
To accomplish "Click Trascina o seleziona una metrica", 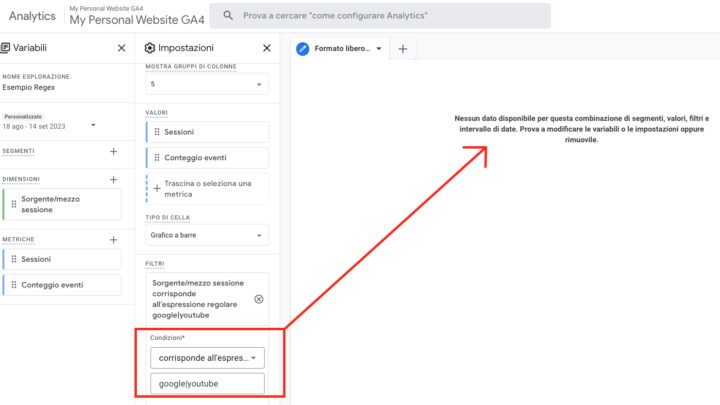I will 207,189.
